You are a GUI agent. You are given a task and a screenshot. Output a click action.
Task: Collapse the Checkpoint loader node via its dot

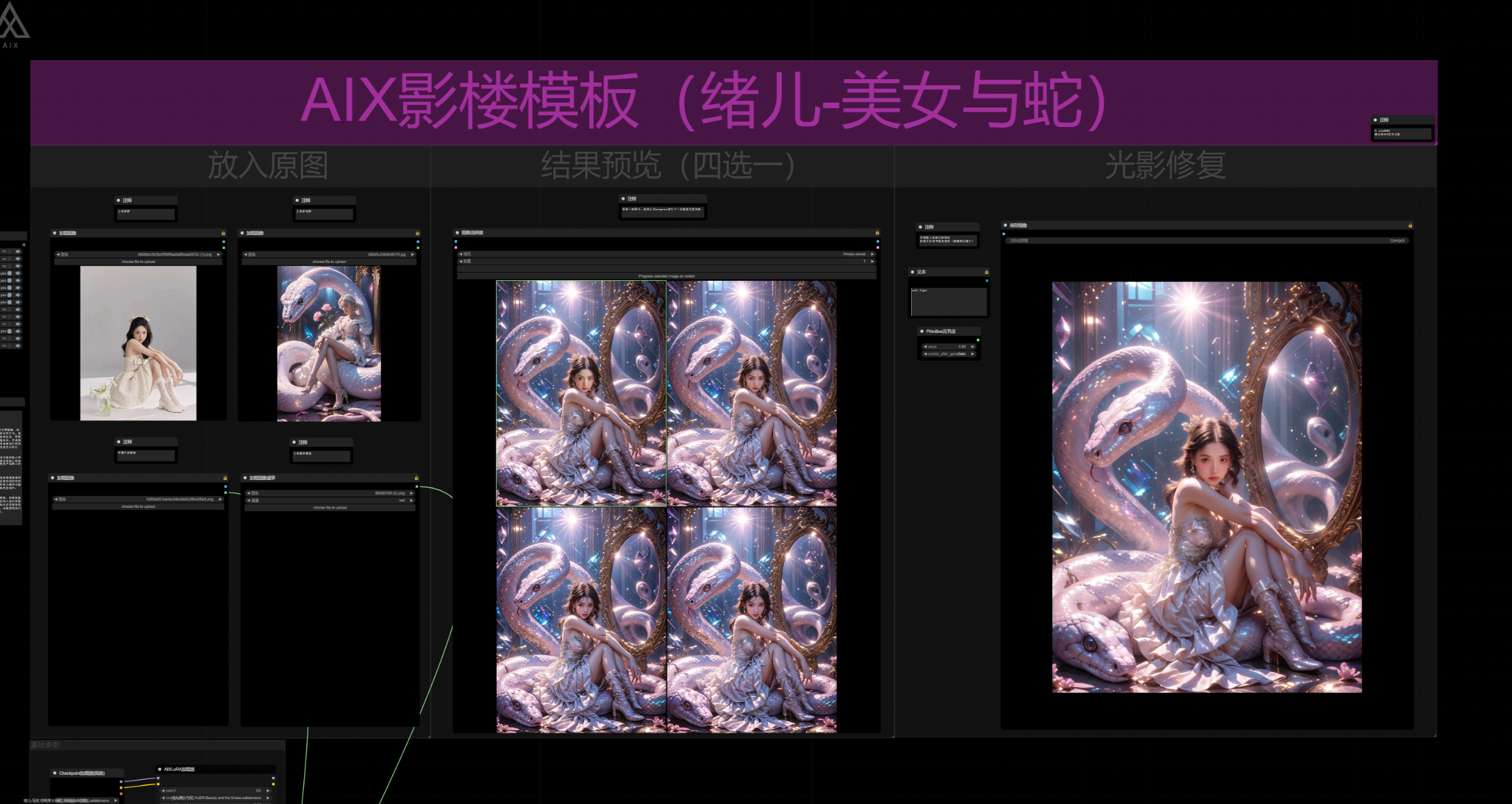pos(55,773)
